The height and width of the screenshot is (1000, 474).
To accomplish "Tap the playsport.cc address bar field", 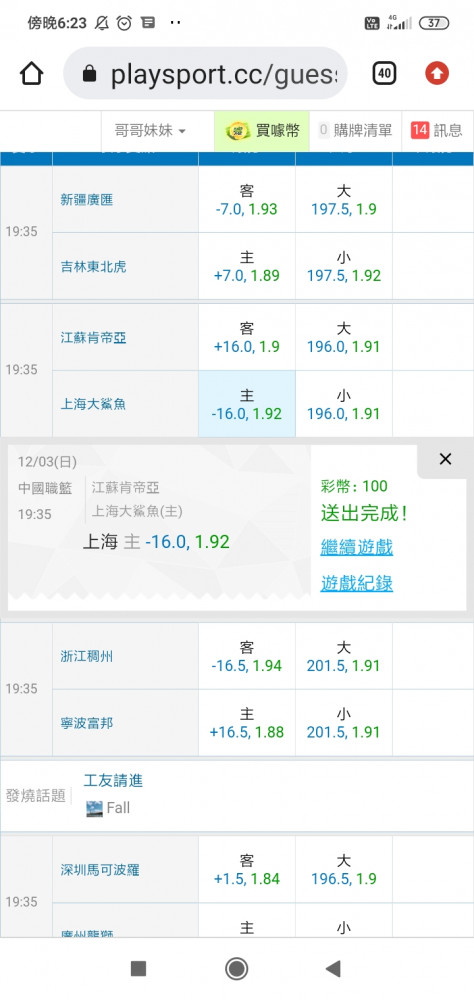I will pos(205,74).
